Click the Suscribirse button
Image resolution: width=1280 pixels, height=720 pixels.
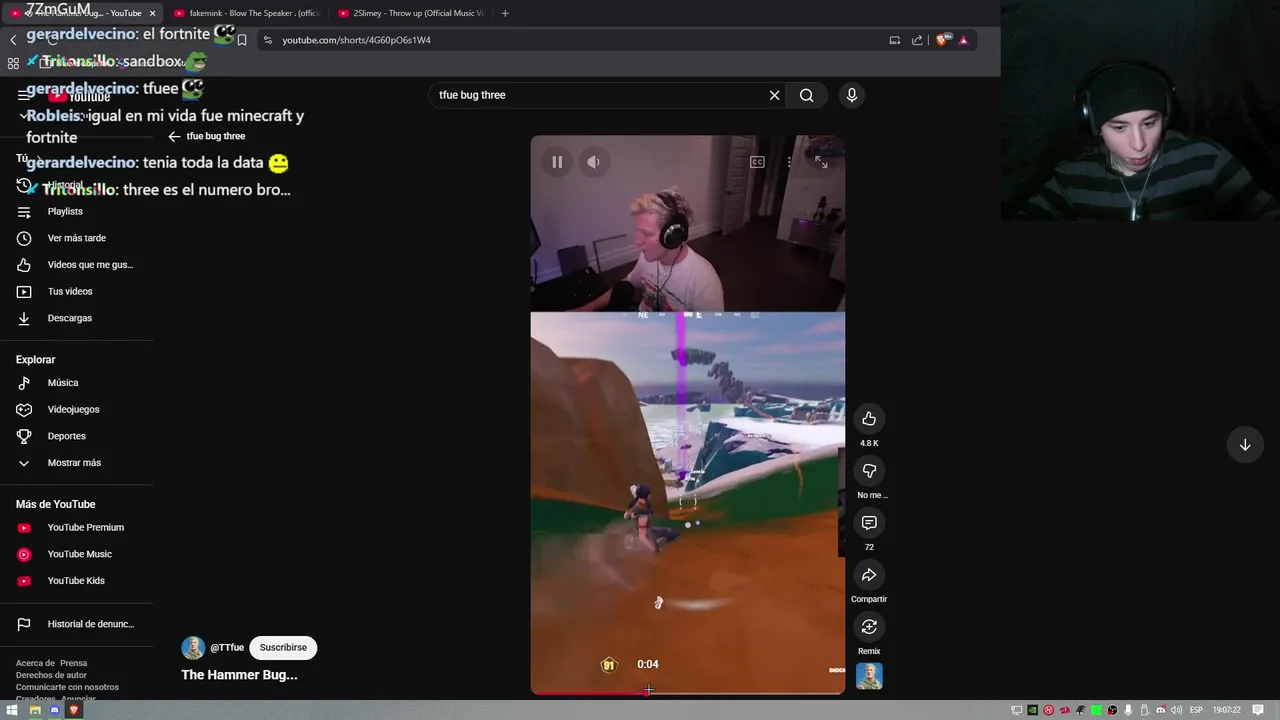pos(283,648)
